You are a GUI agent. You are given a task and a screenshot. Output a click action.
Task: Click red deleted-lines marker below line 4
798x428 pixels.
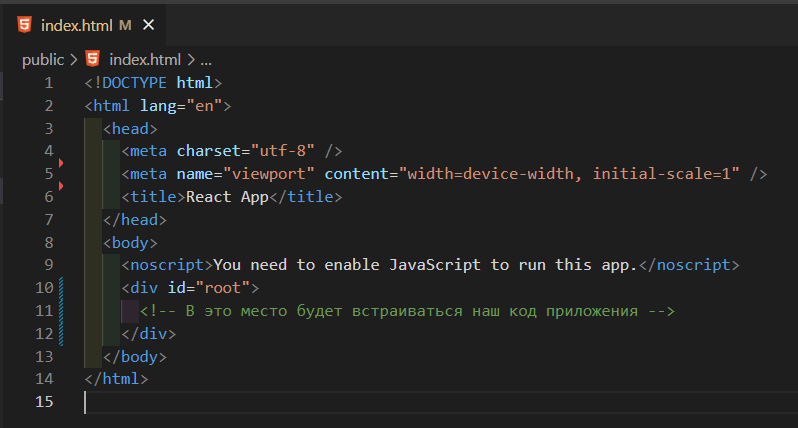click(x=61, y=163)
